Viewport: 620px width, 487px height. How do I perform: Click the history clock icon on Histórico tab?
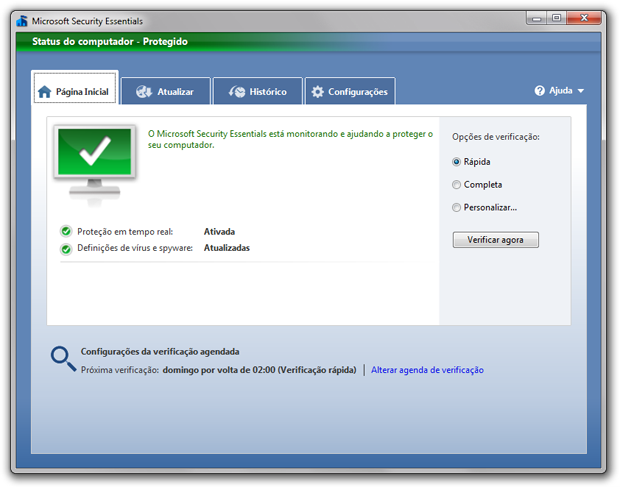pyautogui.click(x=237, y=92)
